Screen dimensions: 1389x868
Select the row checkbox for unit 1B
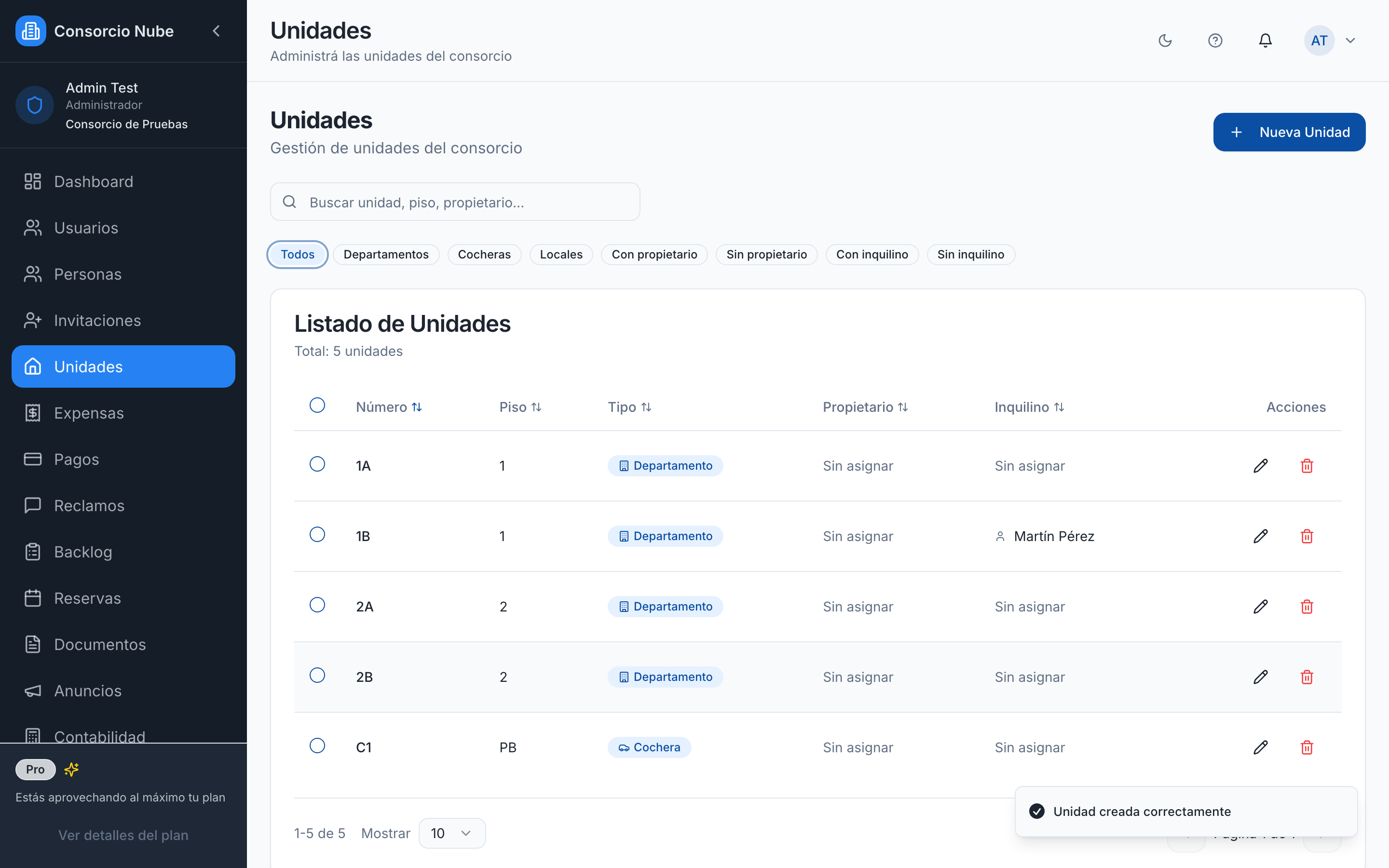(x=317, y=534)
